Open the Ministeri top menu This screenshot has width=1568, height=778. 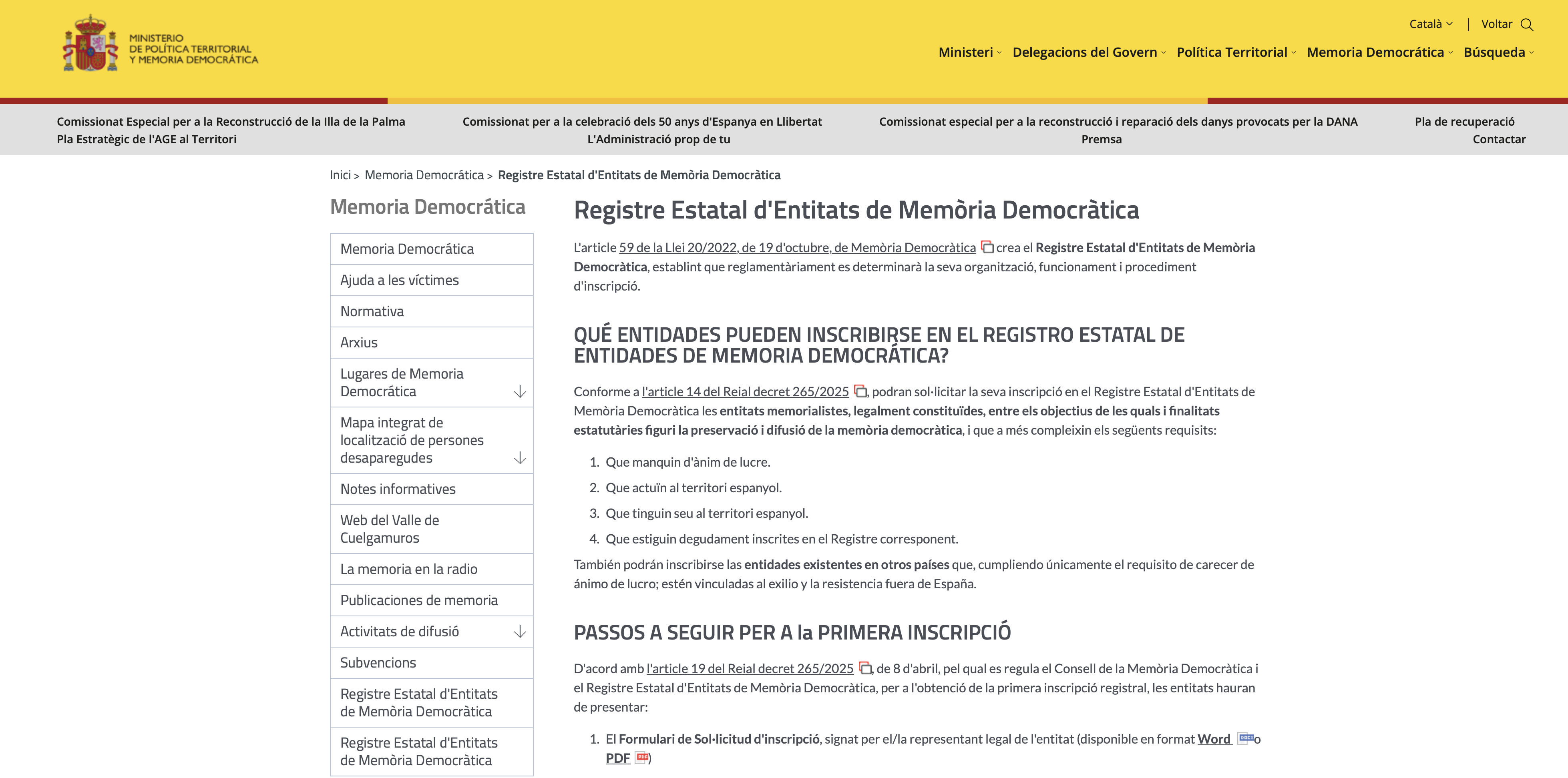point(969,52)
